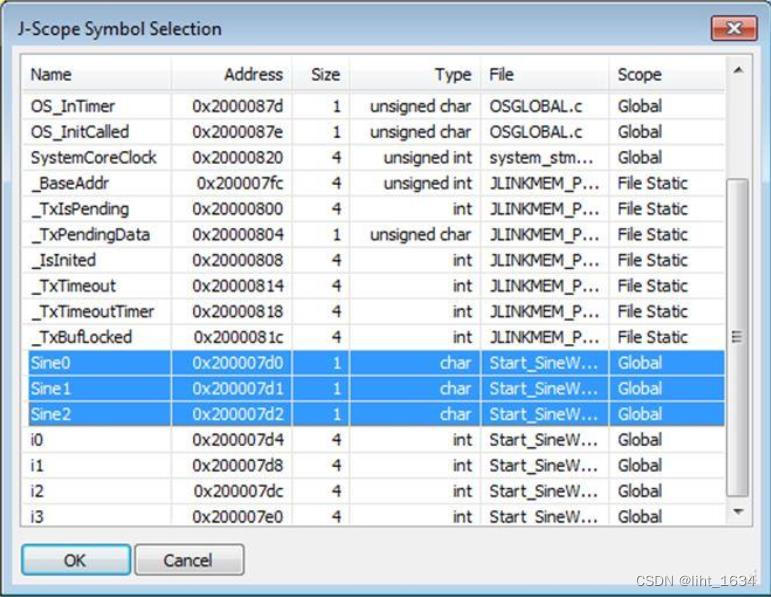
Task: Click the File Static scope of _BaseAddr
Action: 652,183
